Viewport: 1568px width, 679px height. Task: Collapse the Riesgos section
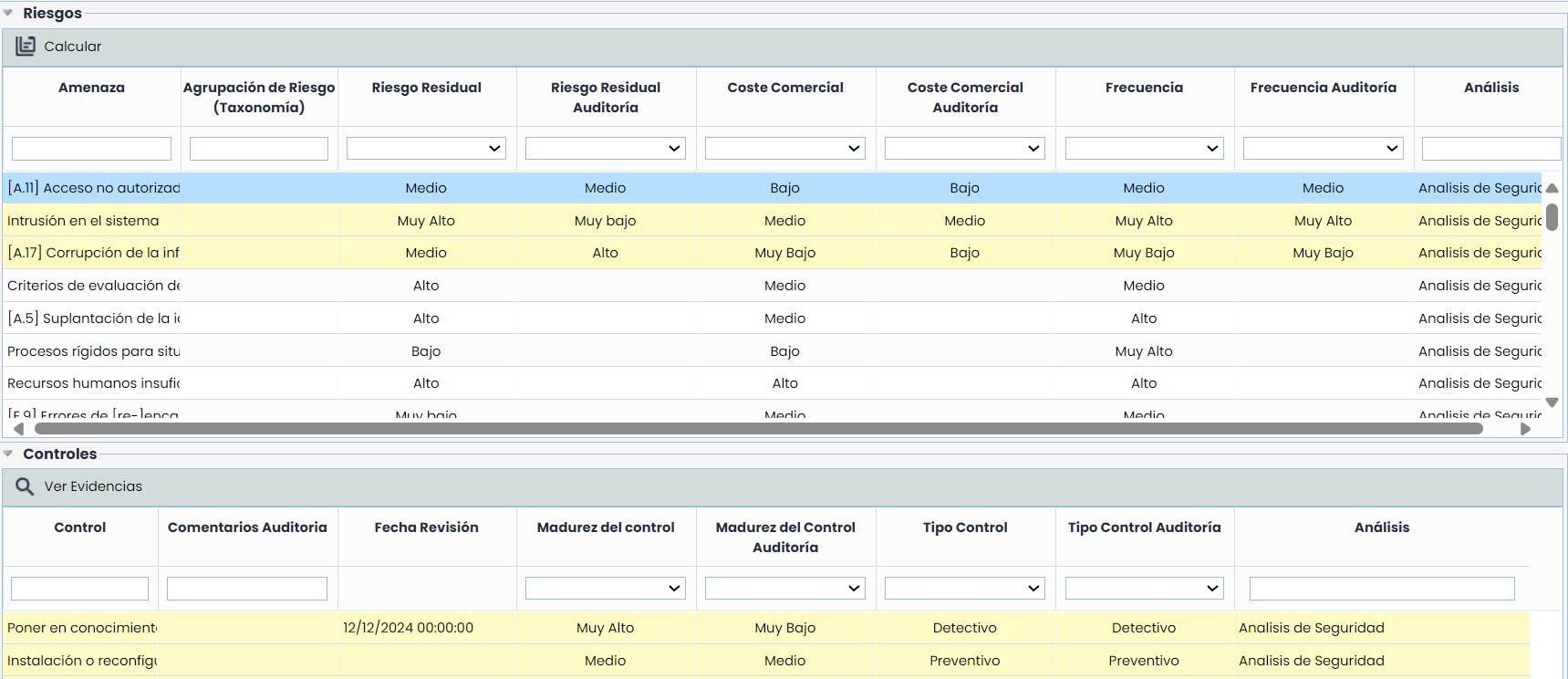[x=8, y=14]
